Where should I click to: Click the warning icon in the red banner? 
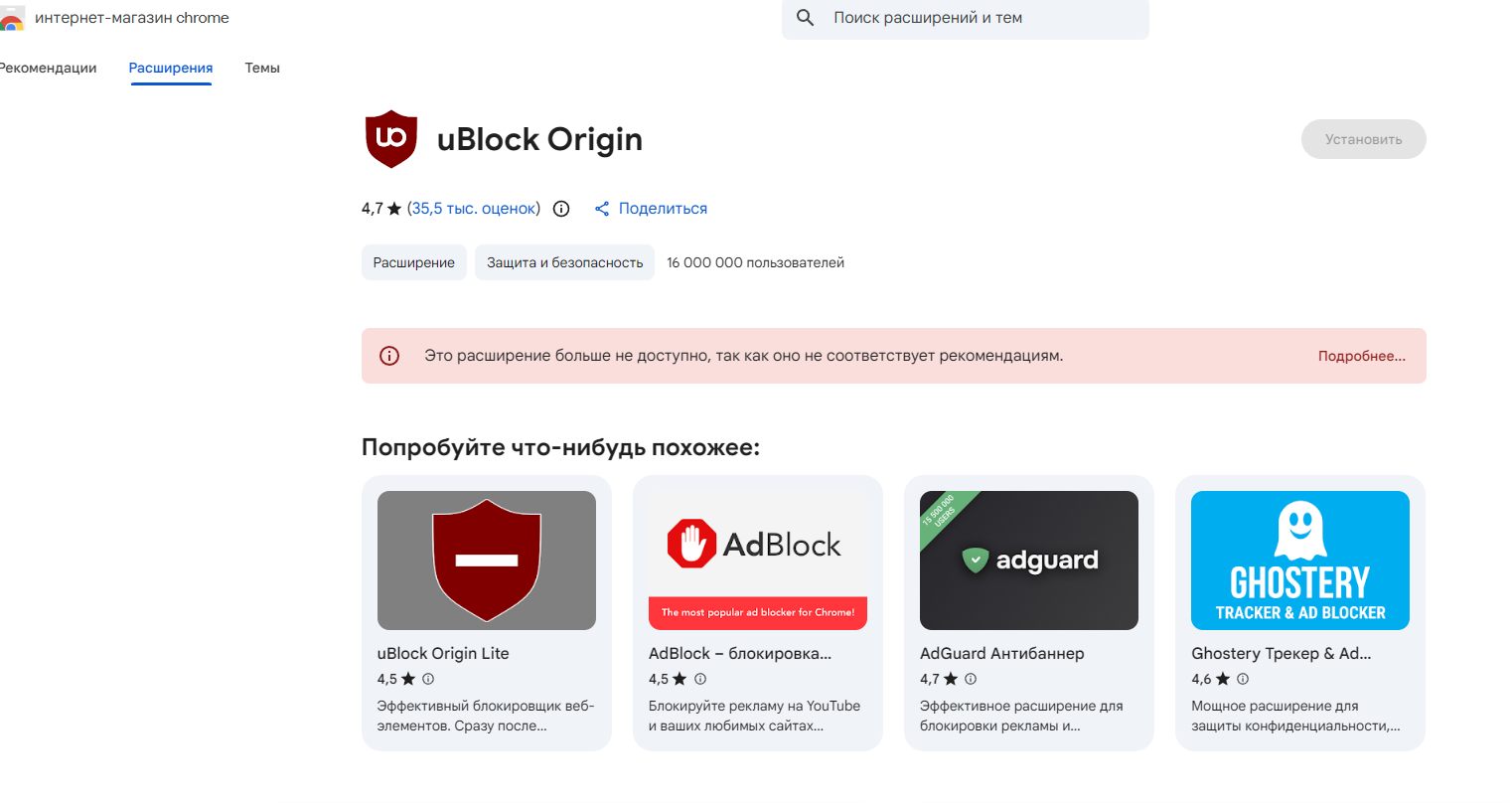tap(389, 356)
